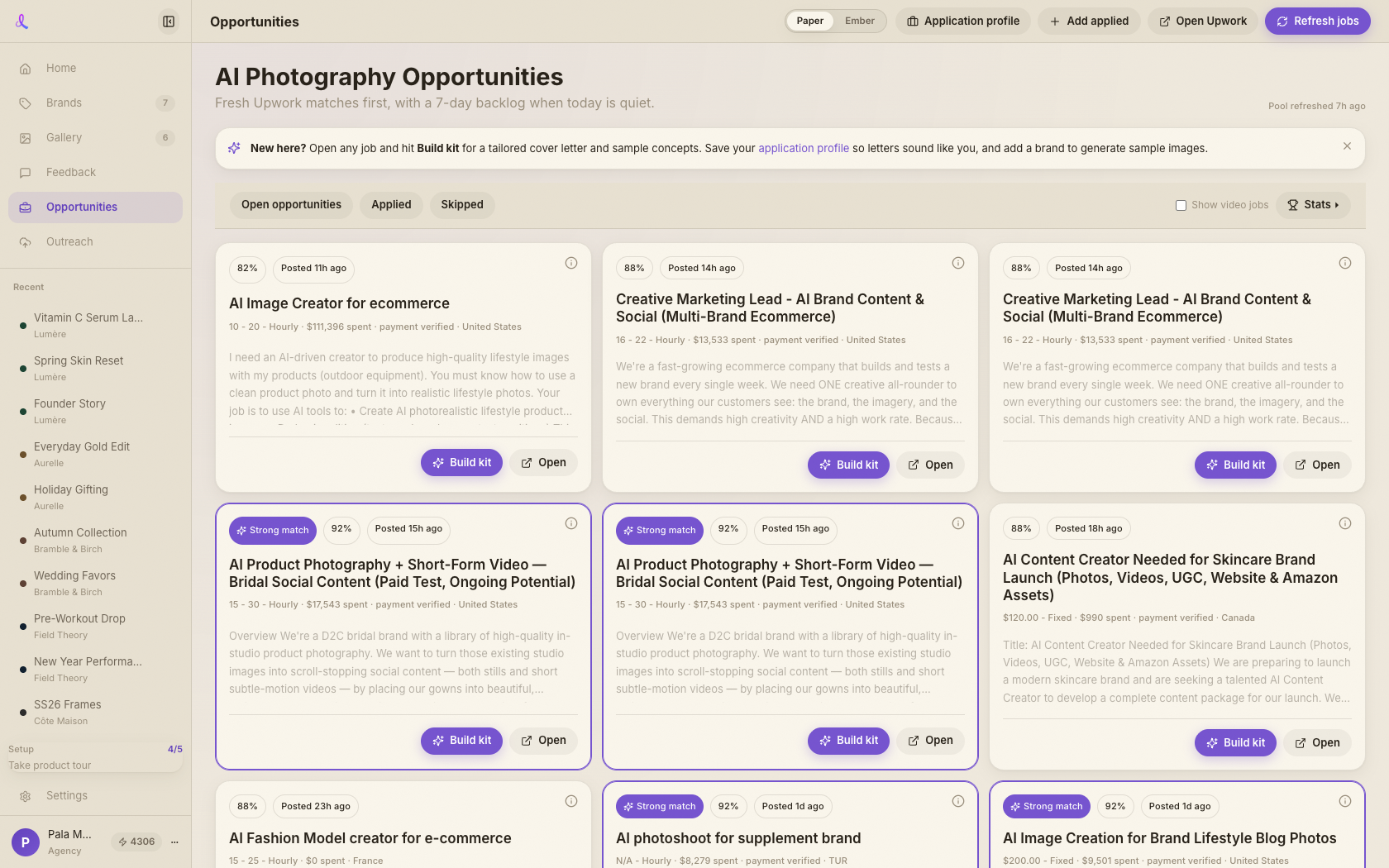Select Opportunities in sidebar
Viewport: 1389px width, 868px height.
click(95, 207)
